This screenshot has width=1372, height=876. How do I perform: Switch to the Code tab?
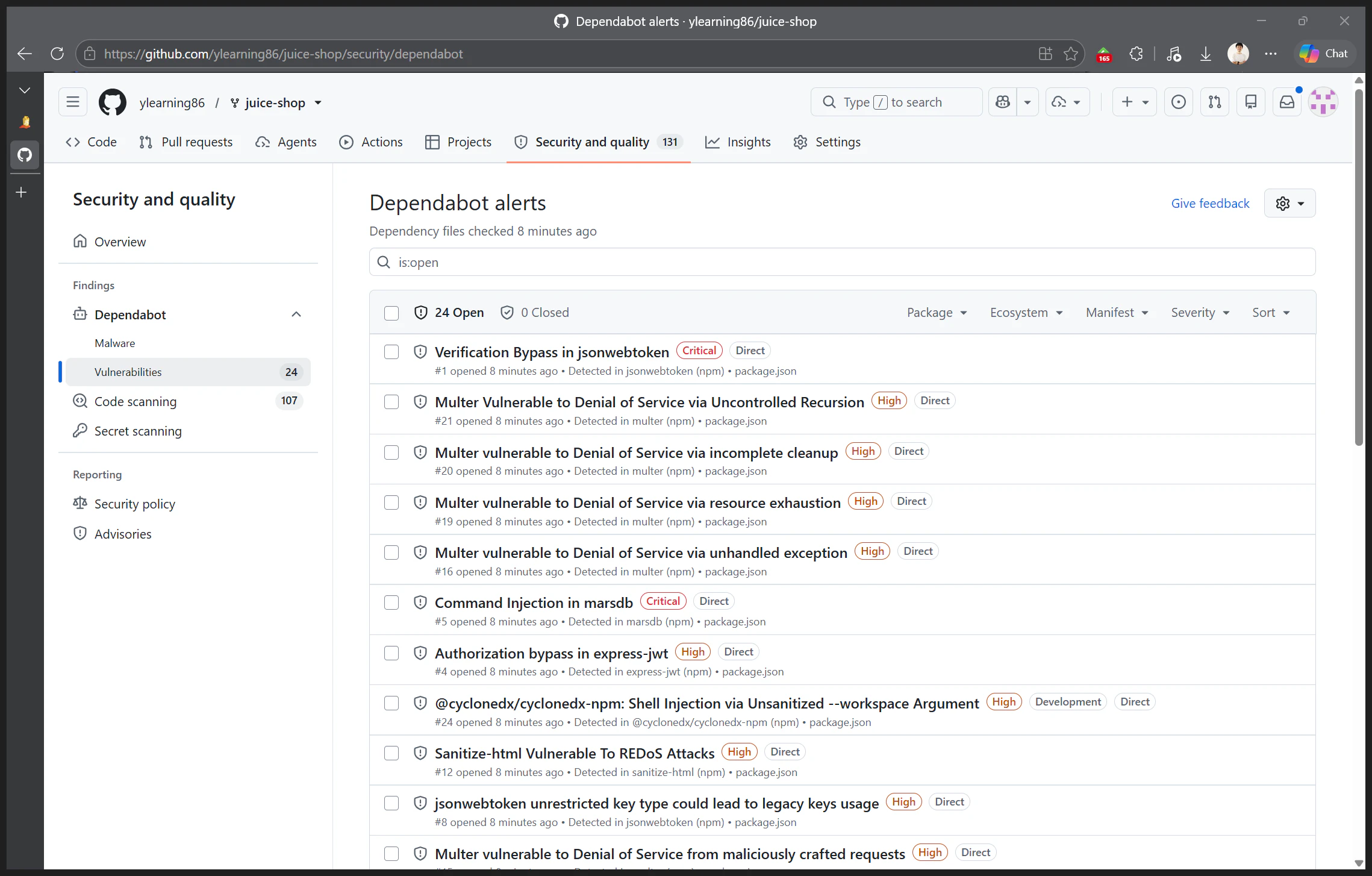tap(91, 142)
